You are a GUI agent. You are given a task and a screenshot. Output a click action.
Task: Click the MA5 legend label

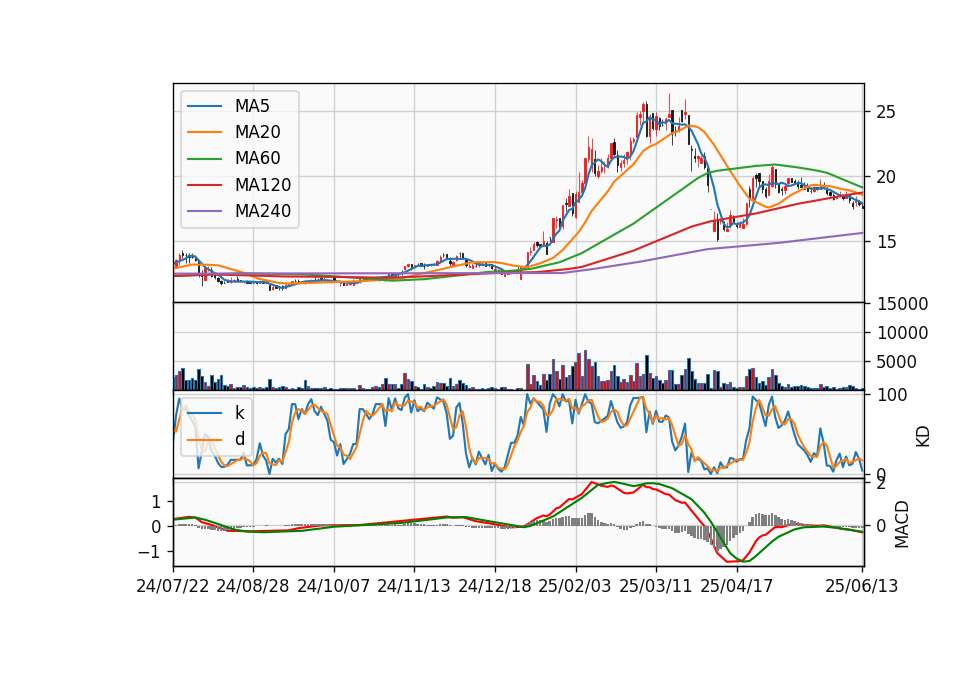coord(252,106)
